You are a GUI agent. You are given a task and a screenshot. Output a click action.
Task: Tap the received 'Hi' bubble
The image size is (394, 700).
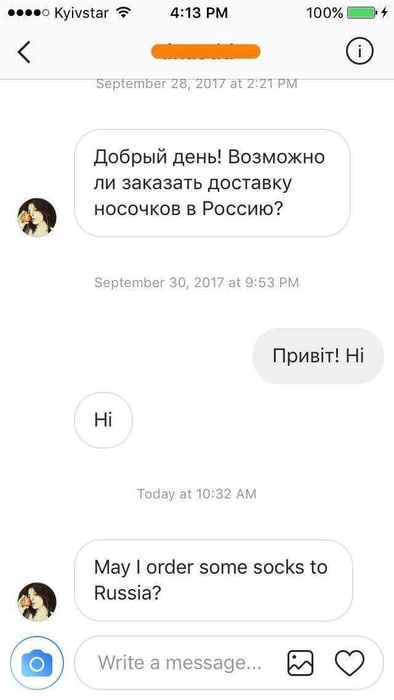pos(103,420)
